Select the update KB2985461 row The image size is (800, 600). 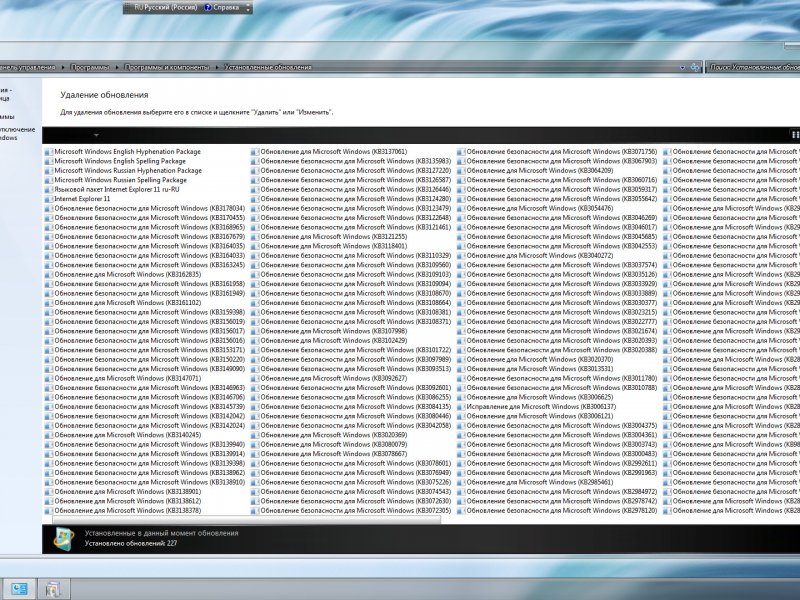(535, 482)
